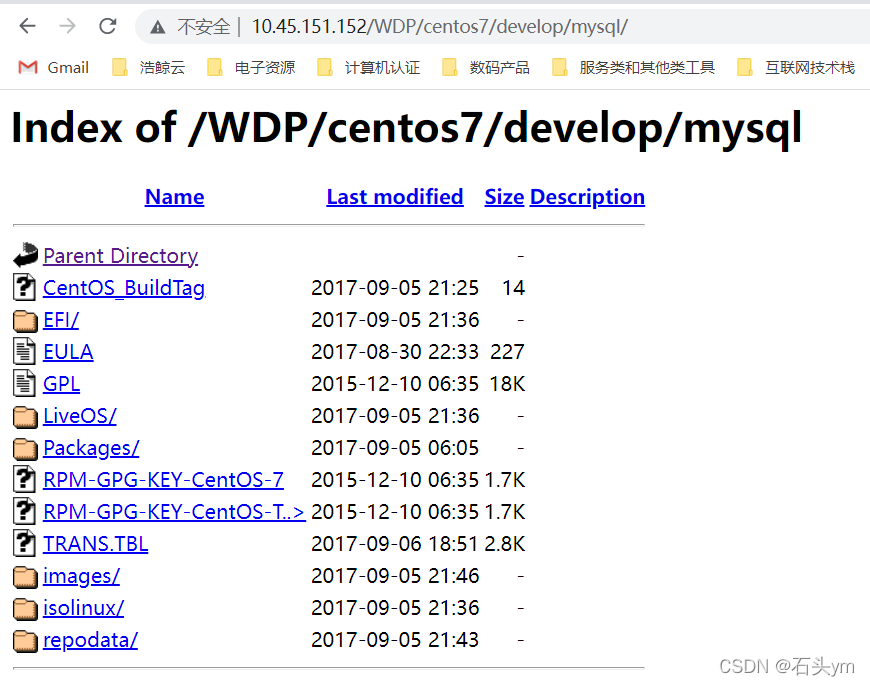Image resolution: width=870 pixels, height=686 pixels.
Task: Open the 电子资源 bookmark folder
Action: pos(251,68)
